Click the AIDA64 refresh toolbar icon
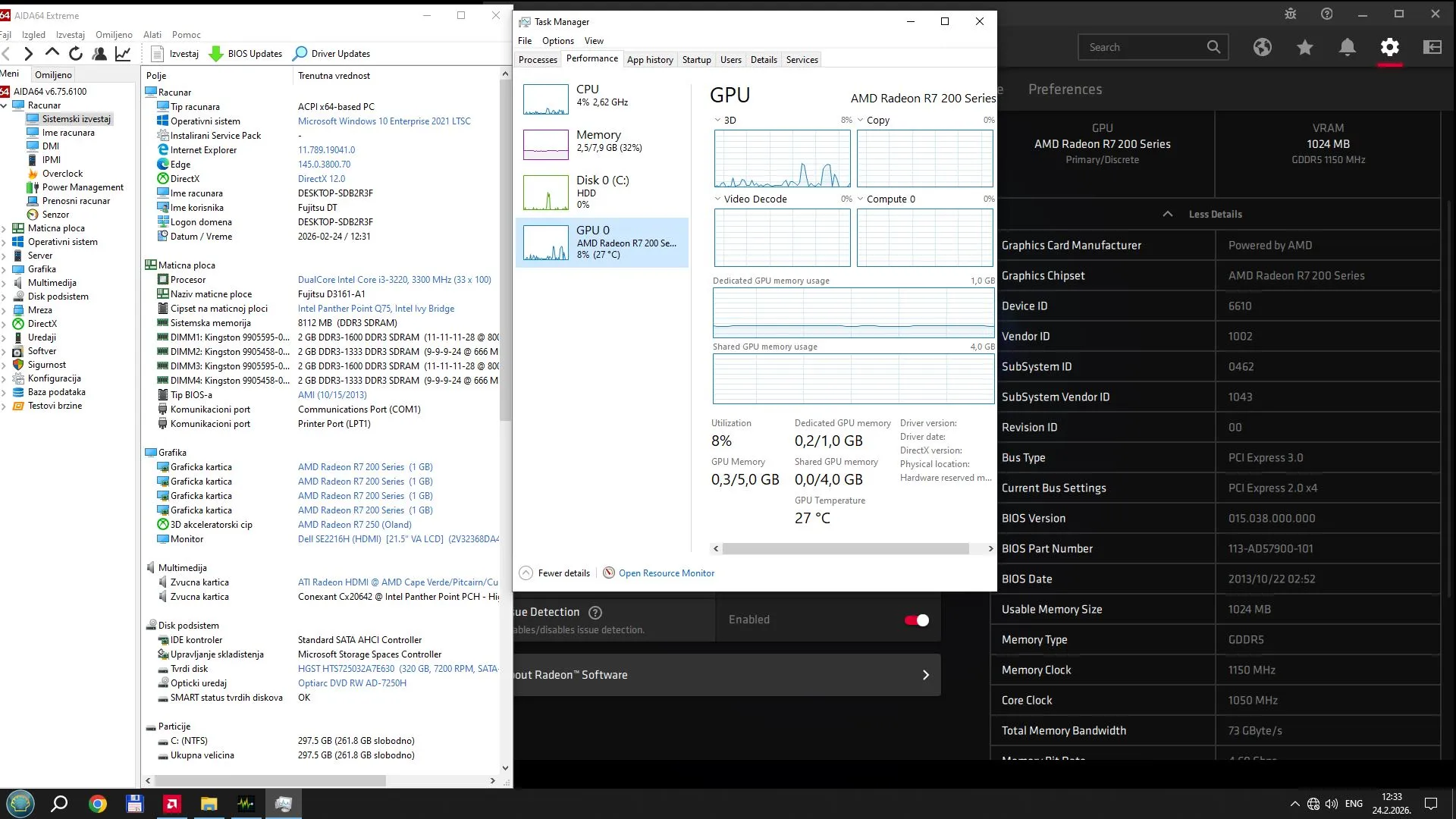This screenshot has width=1456, height=819. (76, 53)
